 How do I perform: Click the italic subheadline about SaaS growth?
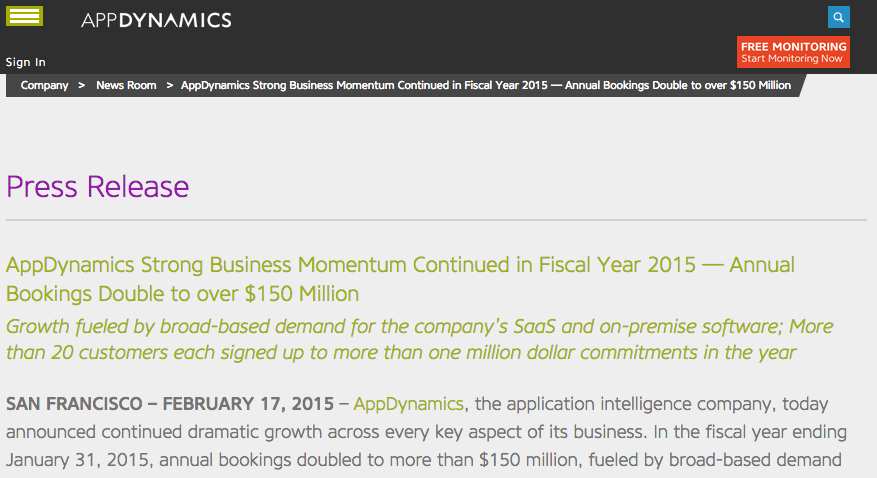[419, 339]
